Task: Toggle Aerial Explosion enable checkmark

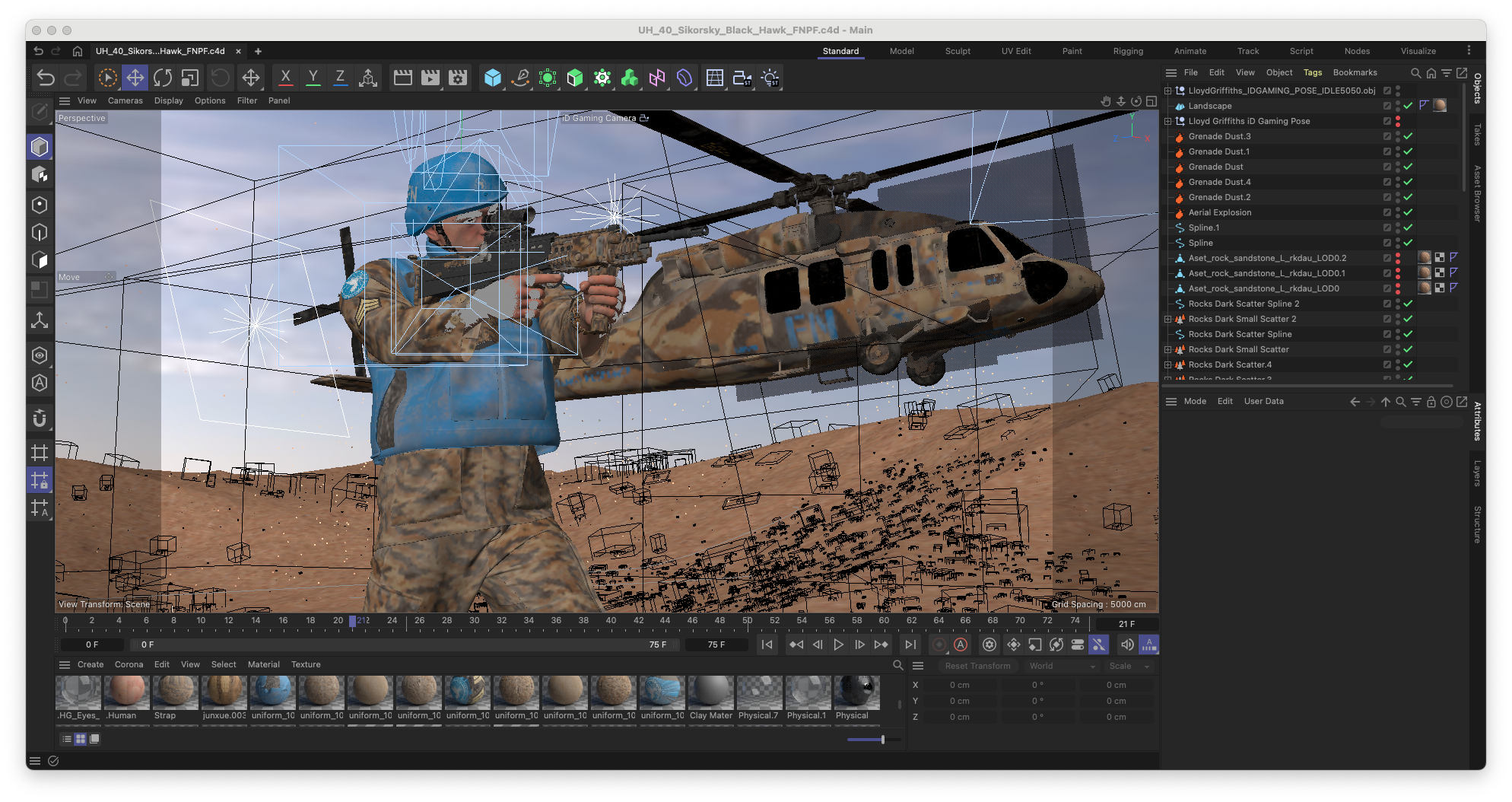Action: pyautogui.click(x=1408, y=212)
